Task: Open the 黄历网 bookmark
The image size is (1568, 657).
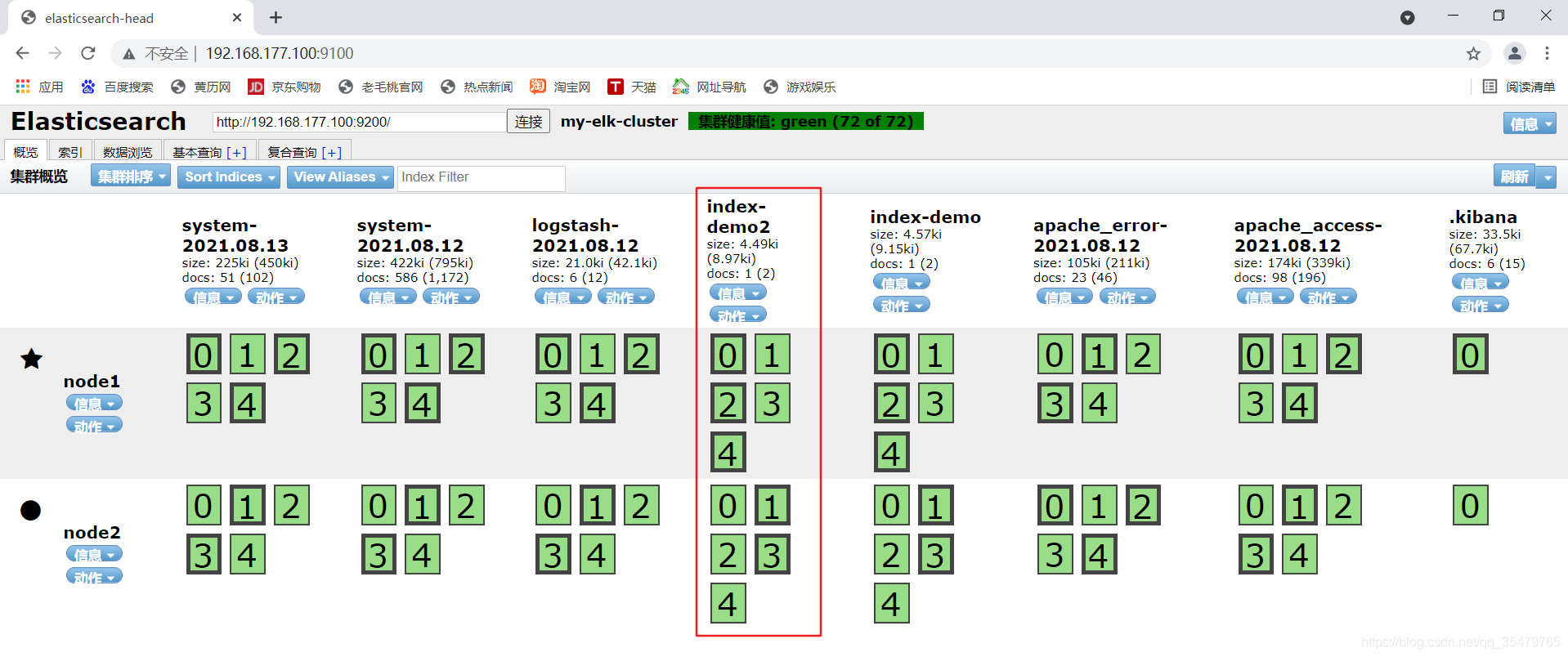Action: coord(200,87)
